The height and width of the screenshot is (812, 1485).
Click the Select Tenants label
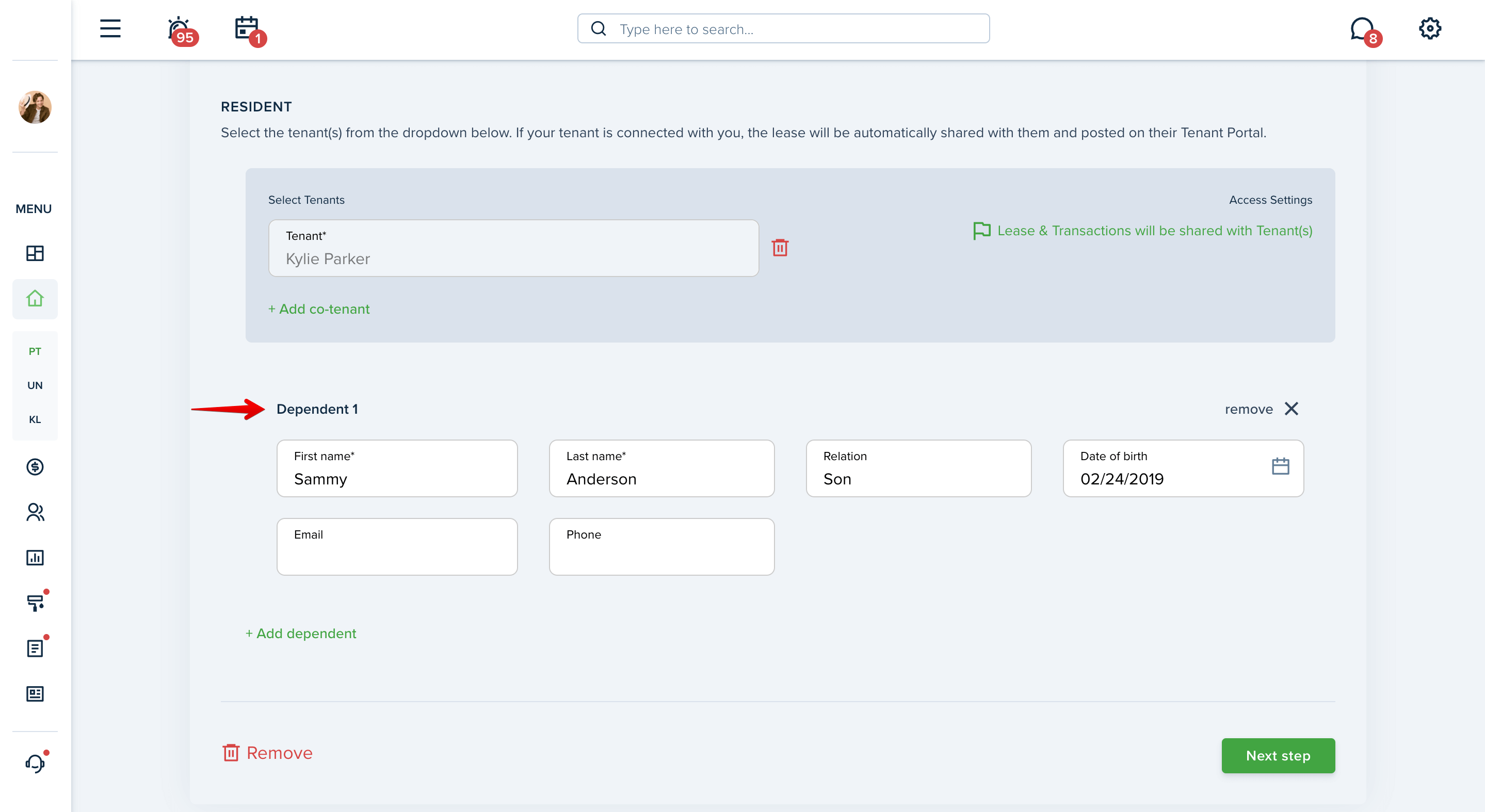[x=306, y=200]
